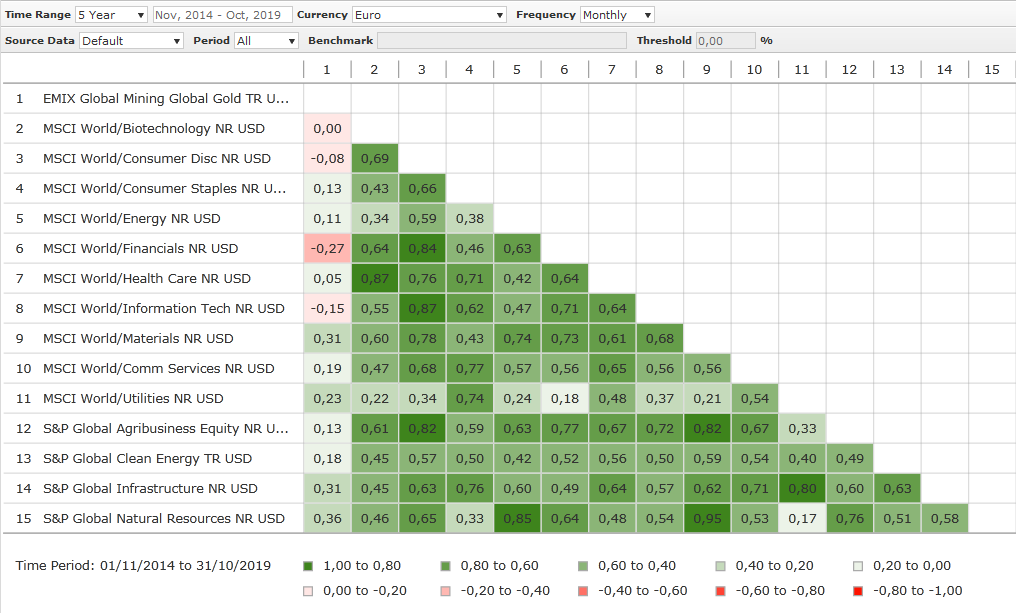Click column header 5
The width and height of the screenshot is (1016, 613).
pyautogui.click(x=516, y=69)
